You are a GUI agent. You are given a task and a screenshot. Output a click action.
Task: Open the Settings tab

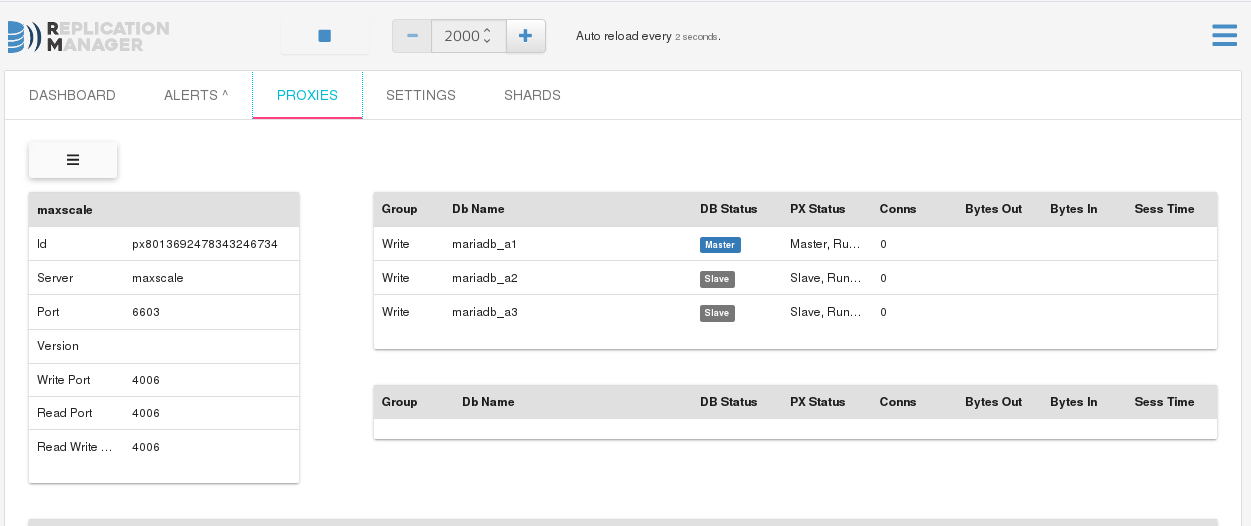421,95
